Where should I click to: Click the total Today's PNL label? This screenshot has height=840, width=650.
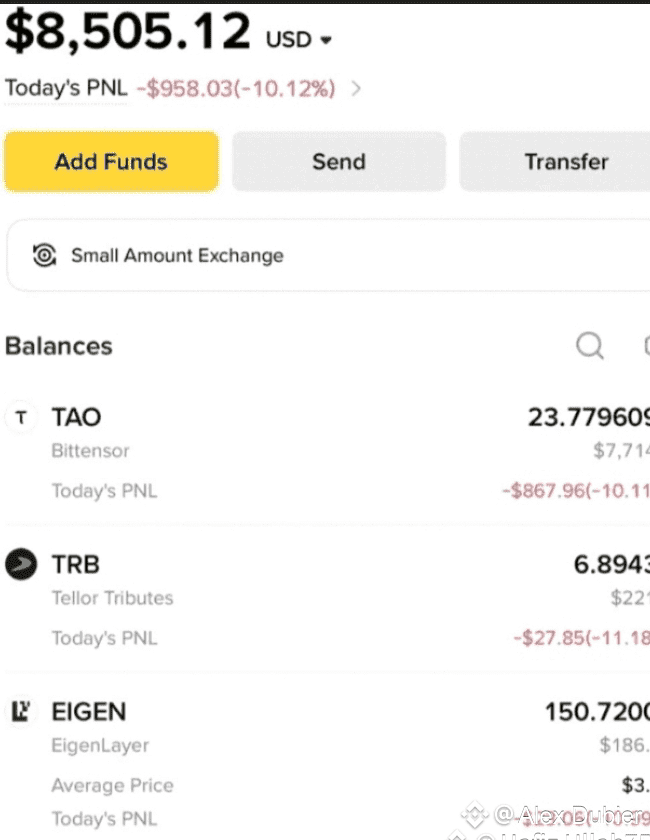pyautogui.click(x=66, y=88)
